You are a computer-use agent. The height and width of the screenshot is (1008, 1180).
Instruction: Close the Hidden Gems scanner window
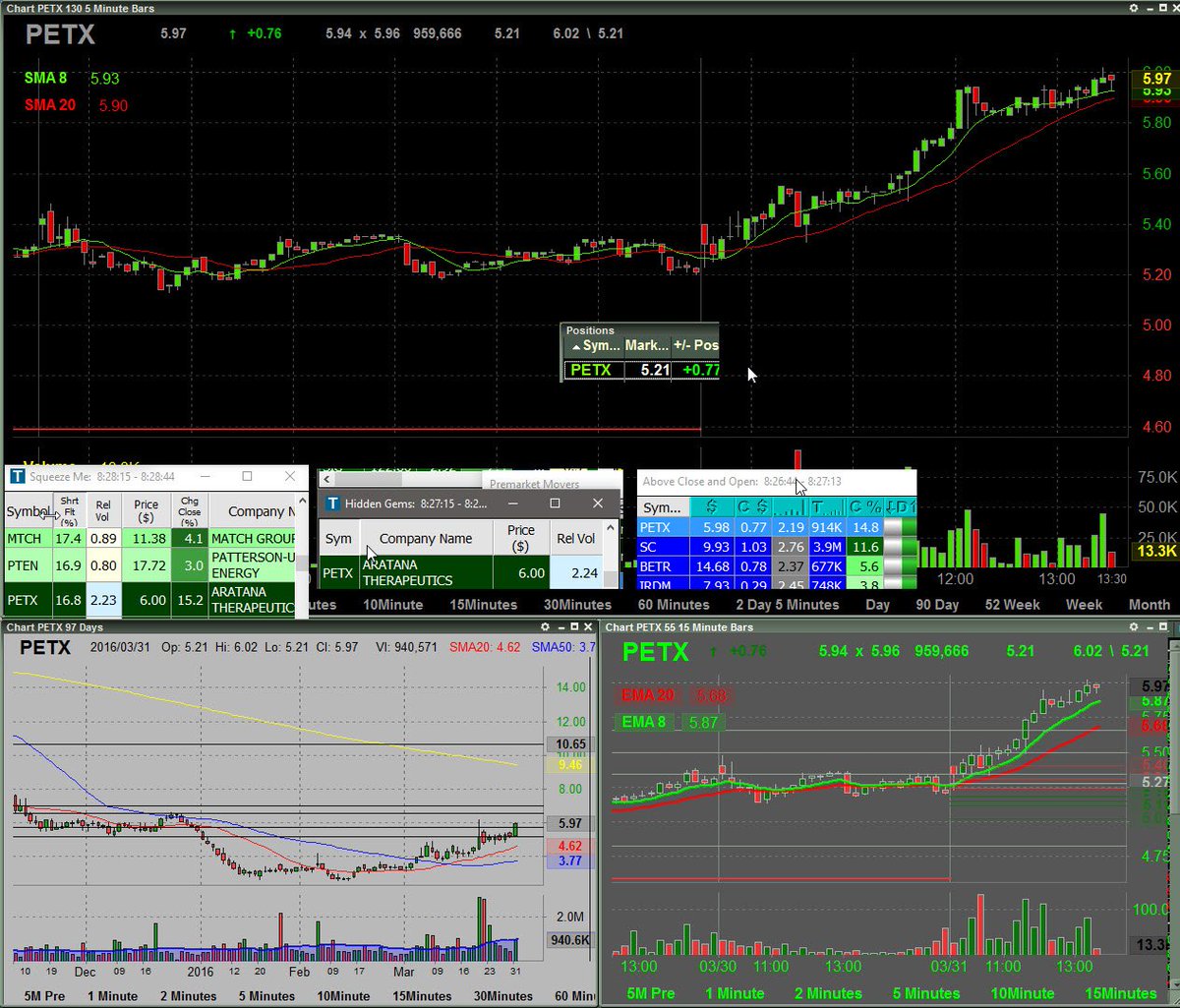point(598,503)
